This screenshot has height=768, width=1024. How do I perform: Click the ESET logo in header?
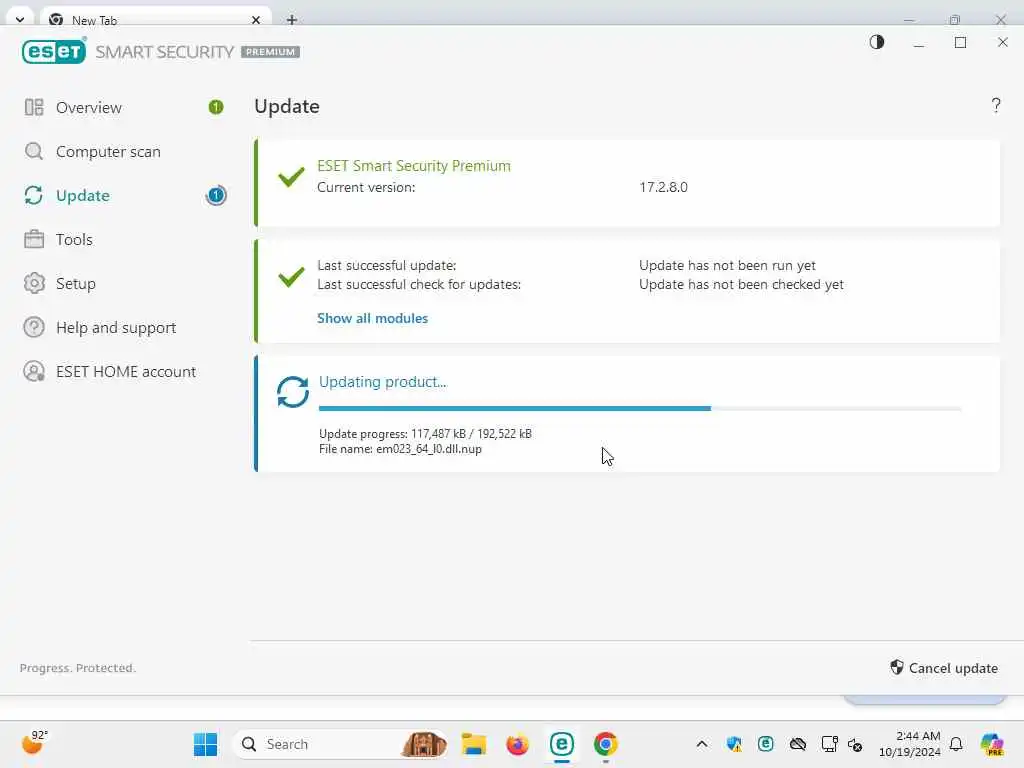pos(54,51)
